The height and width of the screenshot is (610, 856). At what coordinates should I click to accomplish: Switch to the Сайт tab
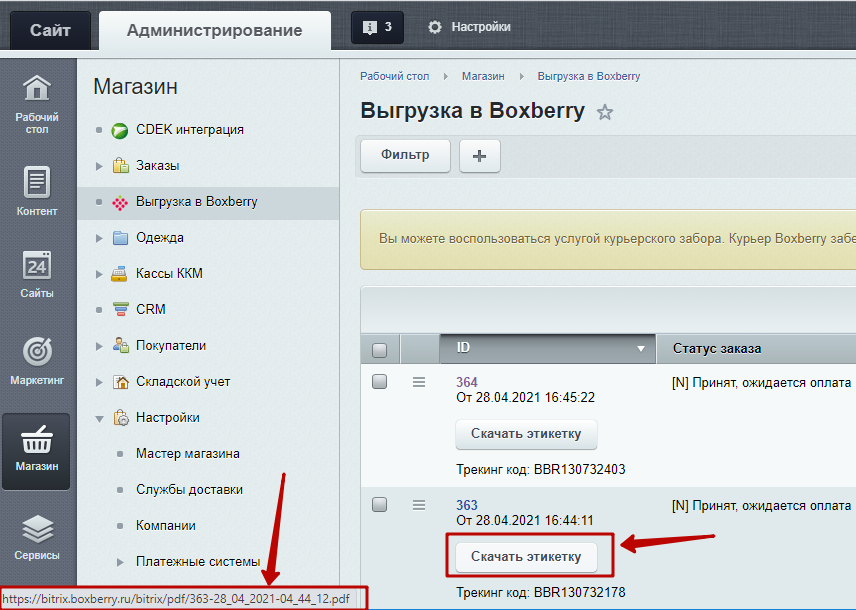[50, 30]
